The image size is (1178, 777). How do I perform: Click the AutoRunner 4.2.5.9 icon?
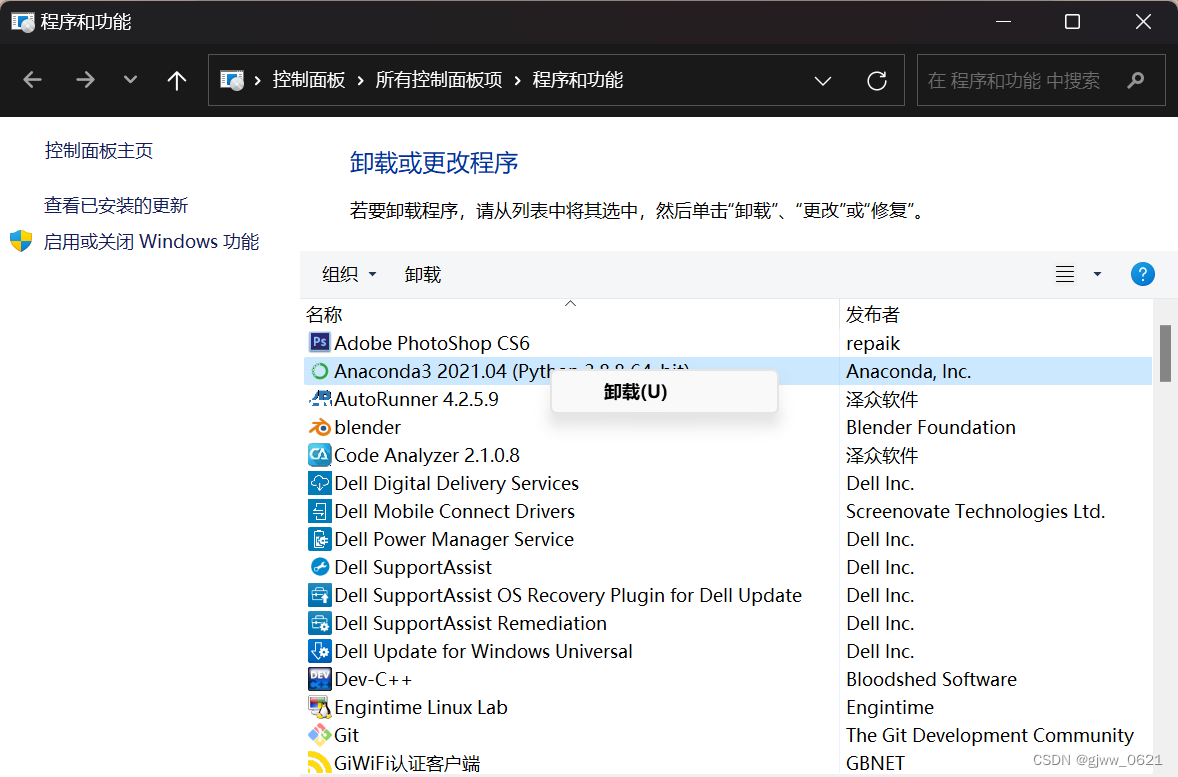point(320,398)
